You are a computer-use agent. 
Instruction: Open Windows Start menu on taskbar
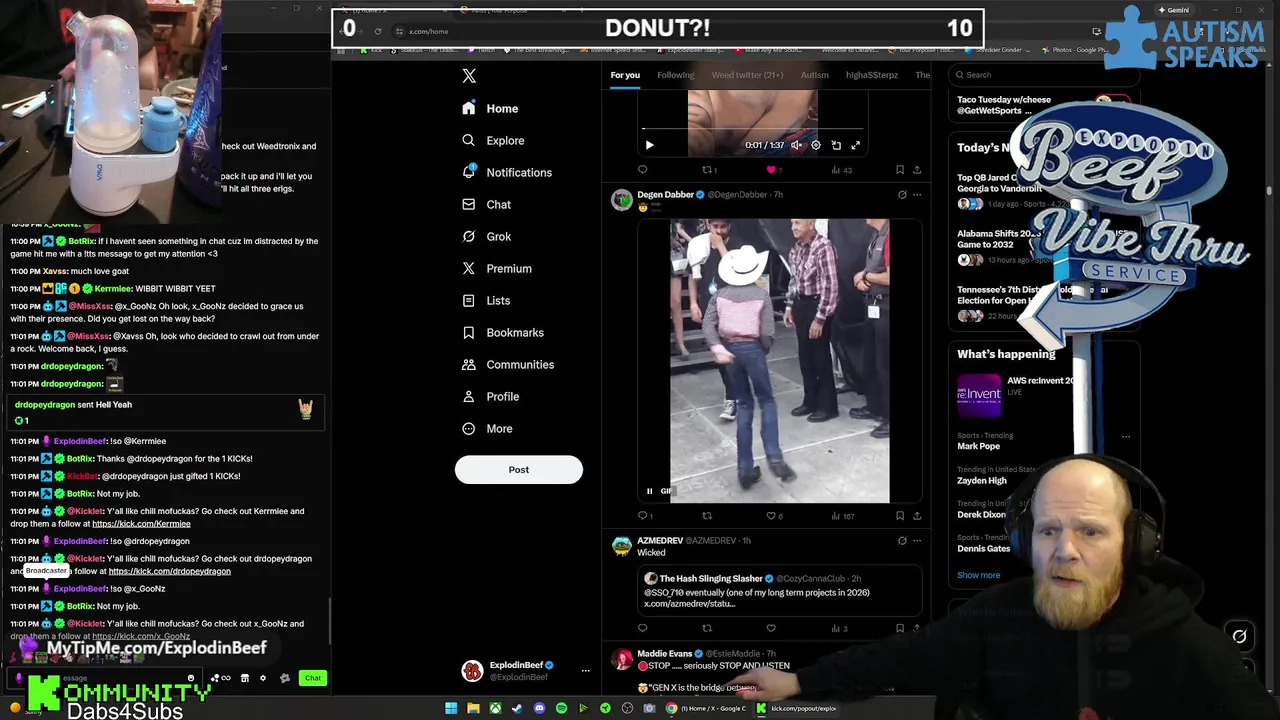pos(451,708)
